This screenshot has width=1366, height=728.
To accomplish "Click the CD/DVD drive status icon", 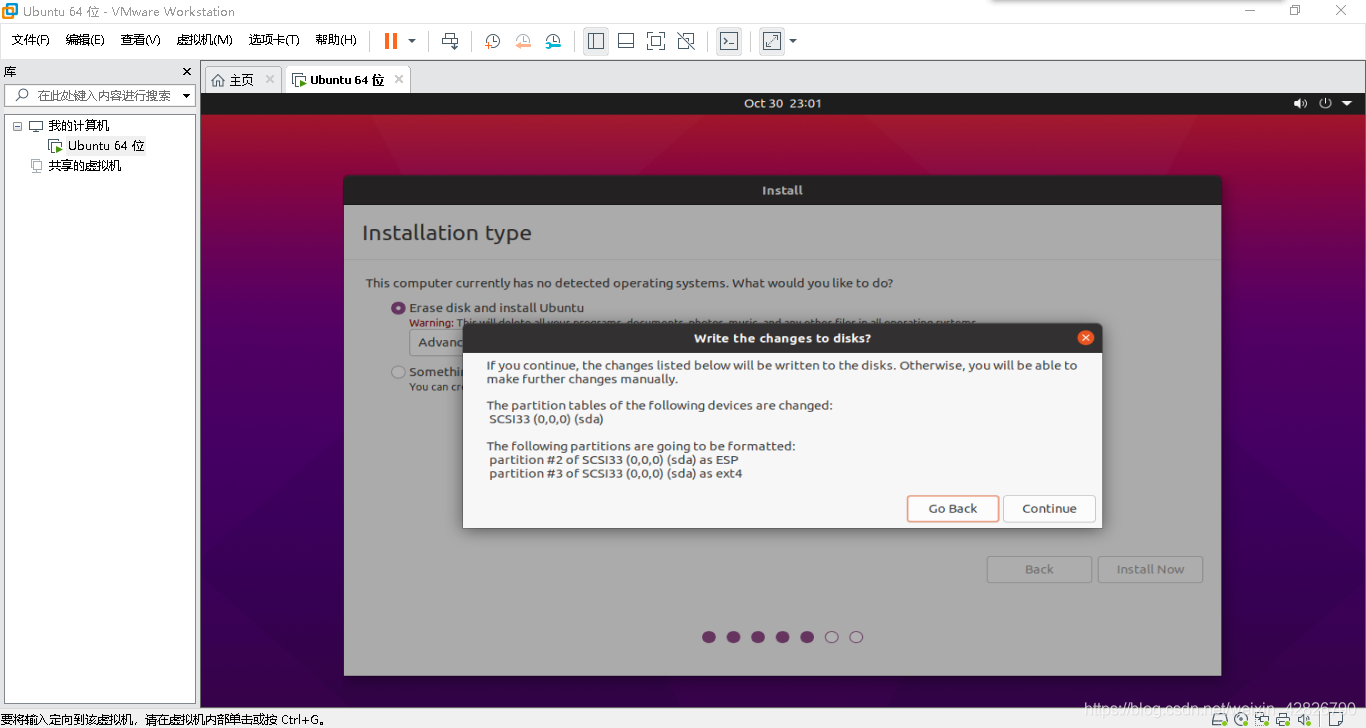I will click(x=1241, y=718).
